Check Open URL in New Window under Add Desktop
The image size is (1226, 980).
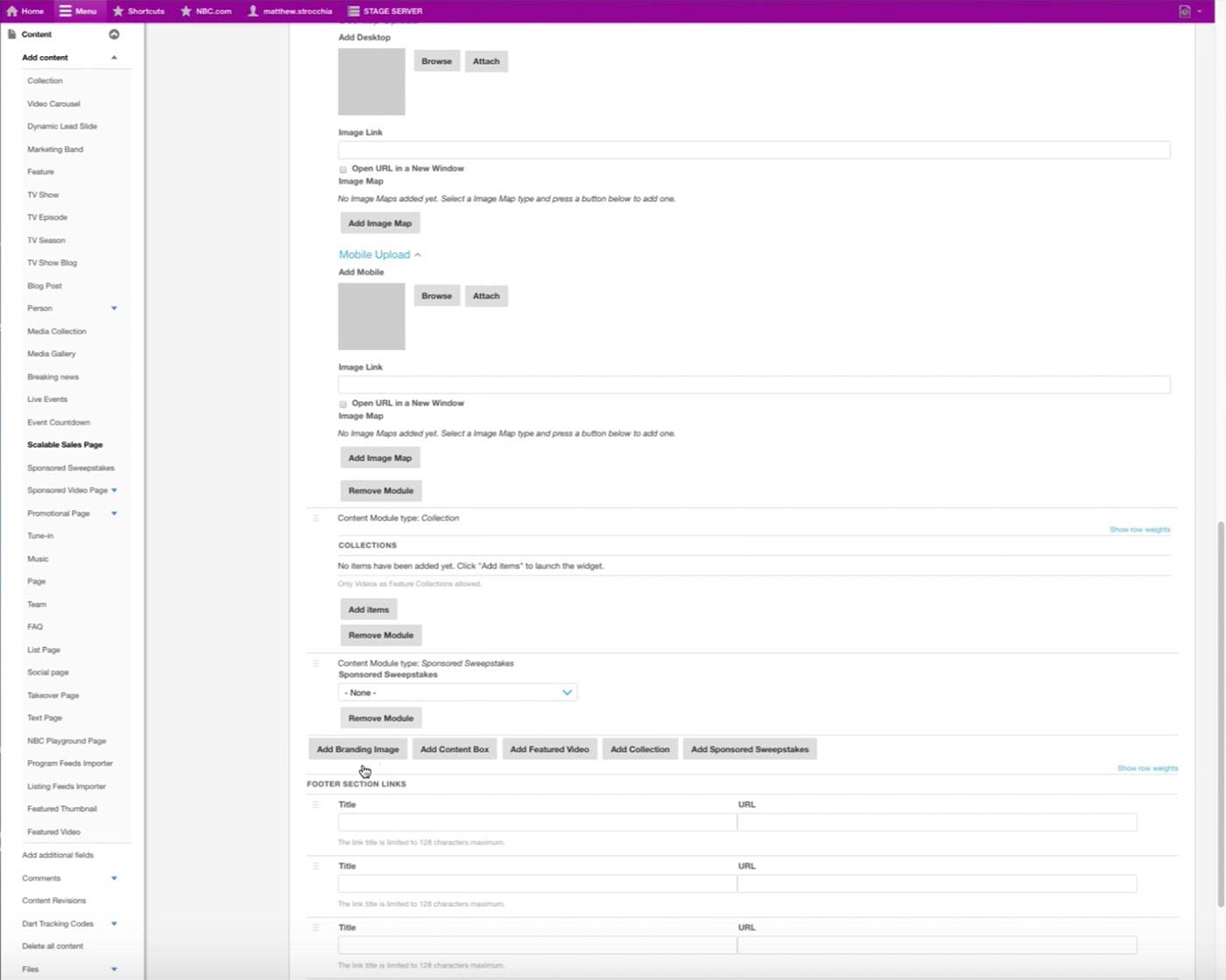pos(343,169)
